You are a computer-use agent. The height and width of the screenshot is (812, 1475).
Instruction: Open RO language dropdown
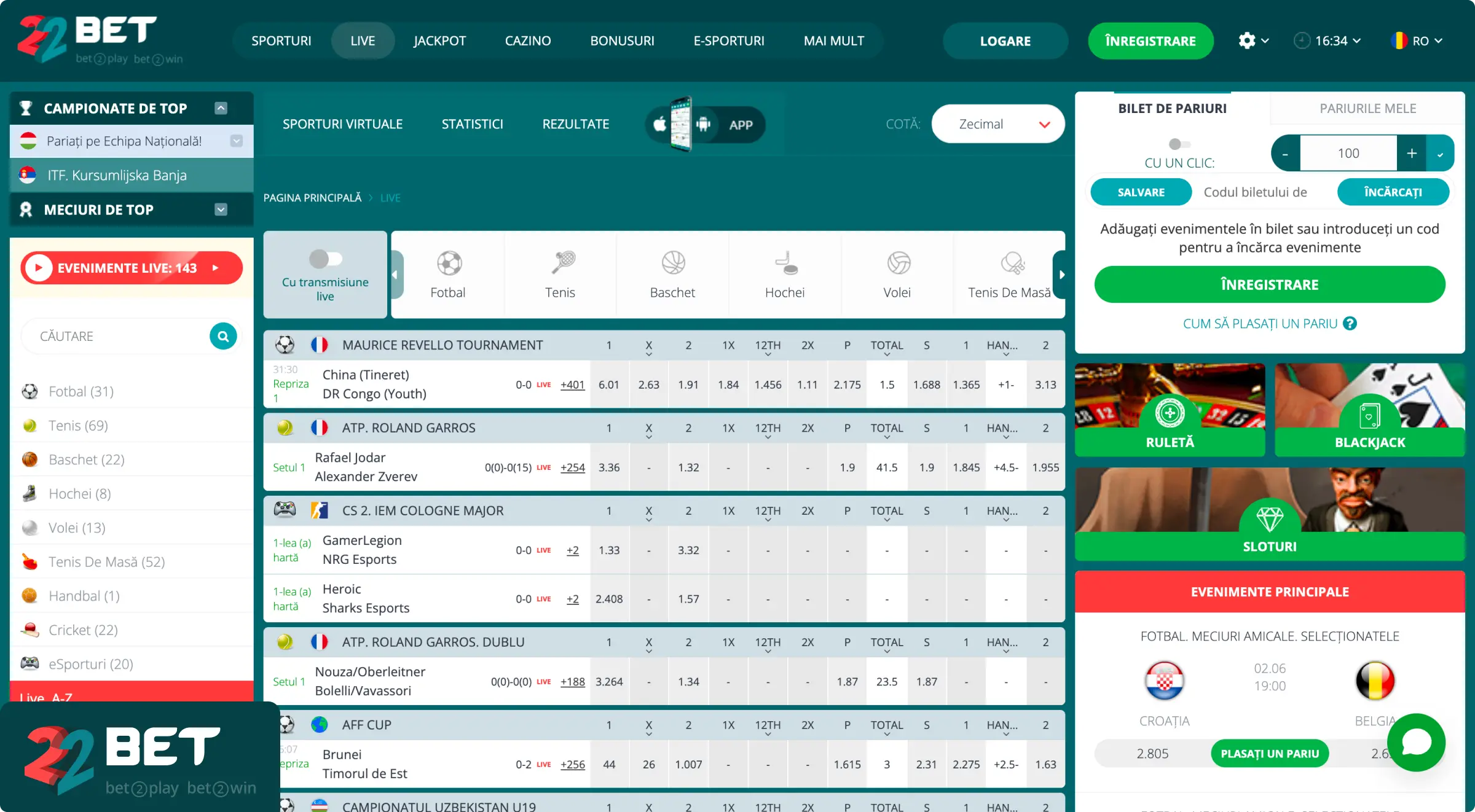(x=1417, y=41)
